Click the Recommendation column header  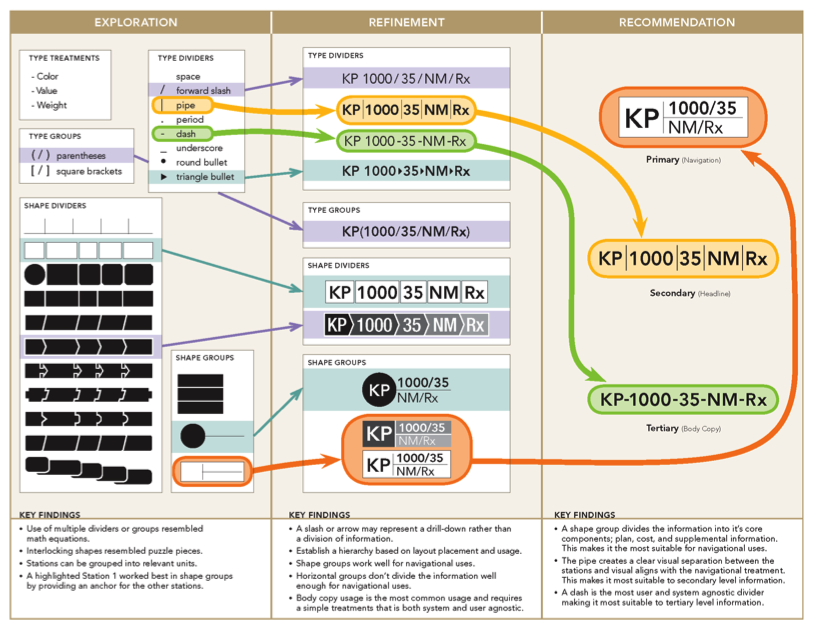pyautogui.click(x=676, y=22)
